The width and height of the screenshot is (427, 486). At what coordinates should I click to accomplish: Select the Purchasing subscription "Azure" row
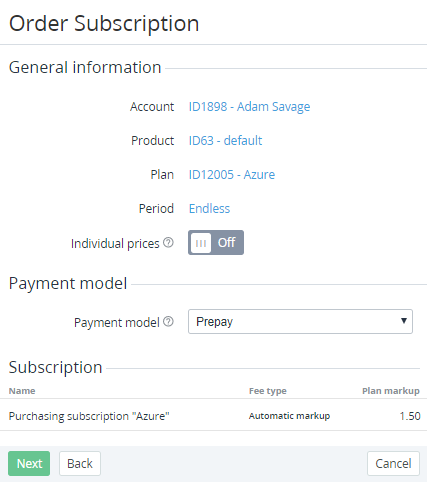click(213, 415)
